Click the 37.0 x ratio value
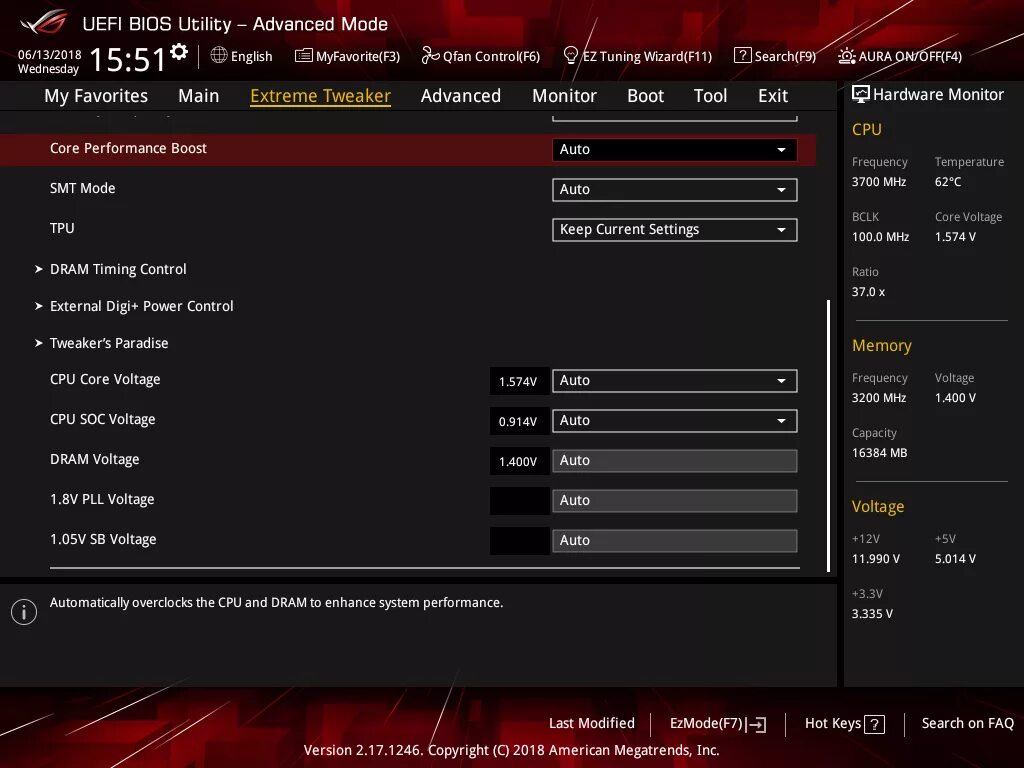 (868, 292)
